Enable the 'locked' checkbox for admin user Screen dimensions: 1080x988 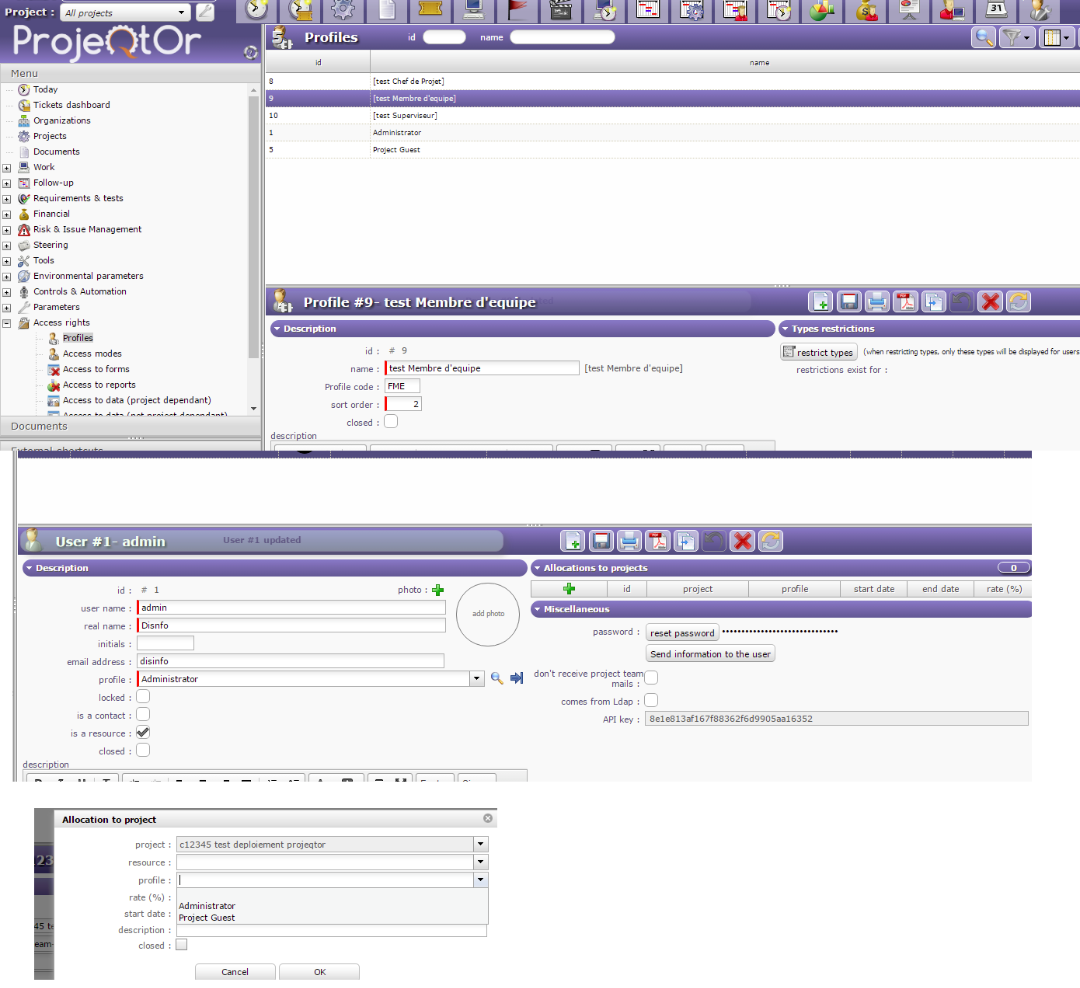[x=143, y=697]
